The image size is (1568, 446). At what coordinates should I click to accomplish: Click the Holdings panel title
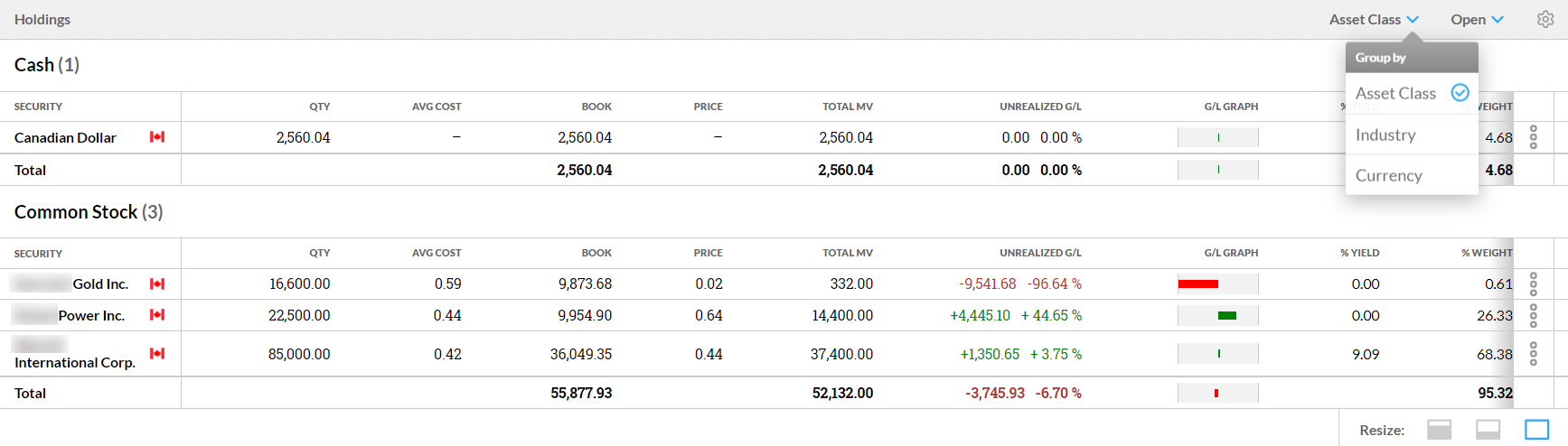(42, 19)
